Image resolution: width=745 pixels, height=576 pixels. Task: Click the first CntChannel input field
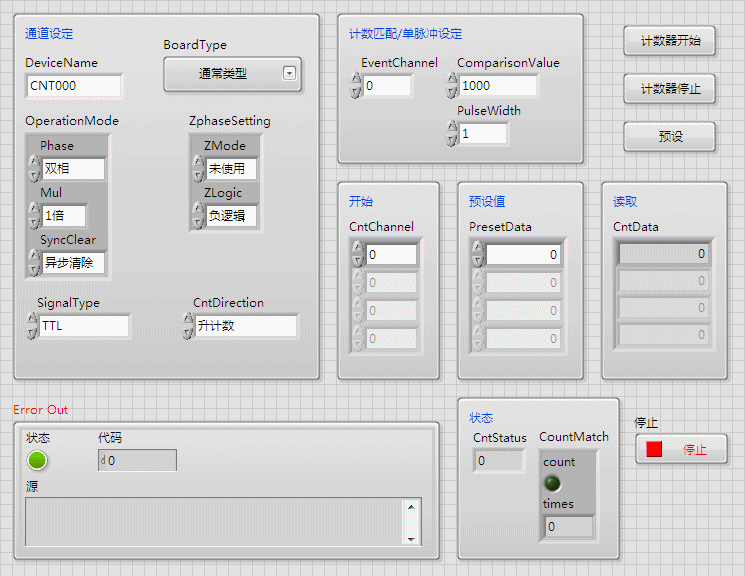[x=391, y=255]
